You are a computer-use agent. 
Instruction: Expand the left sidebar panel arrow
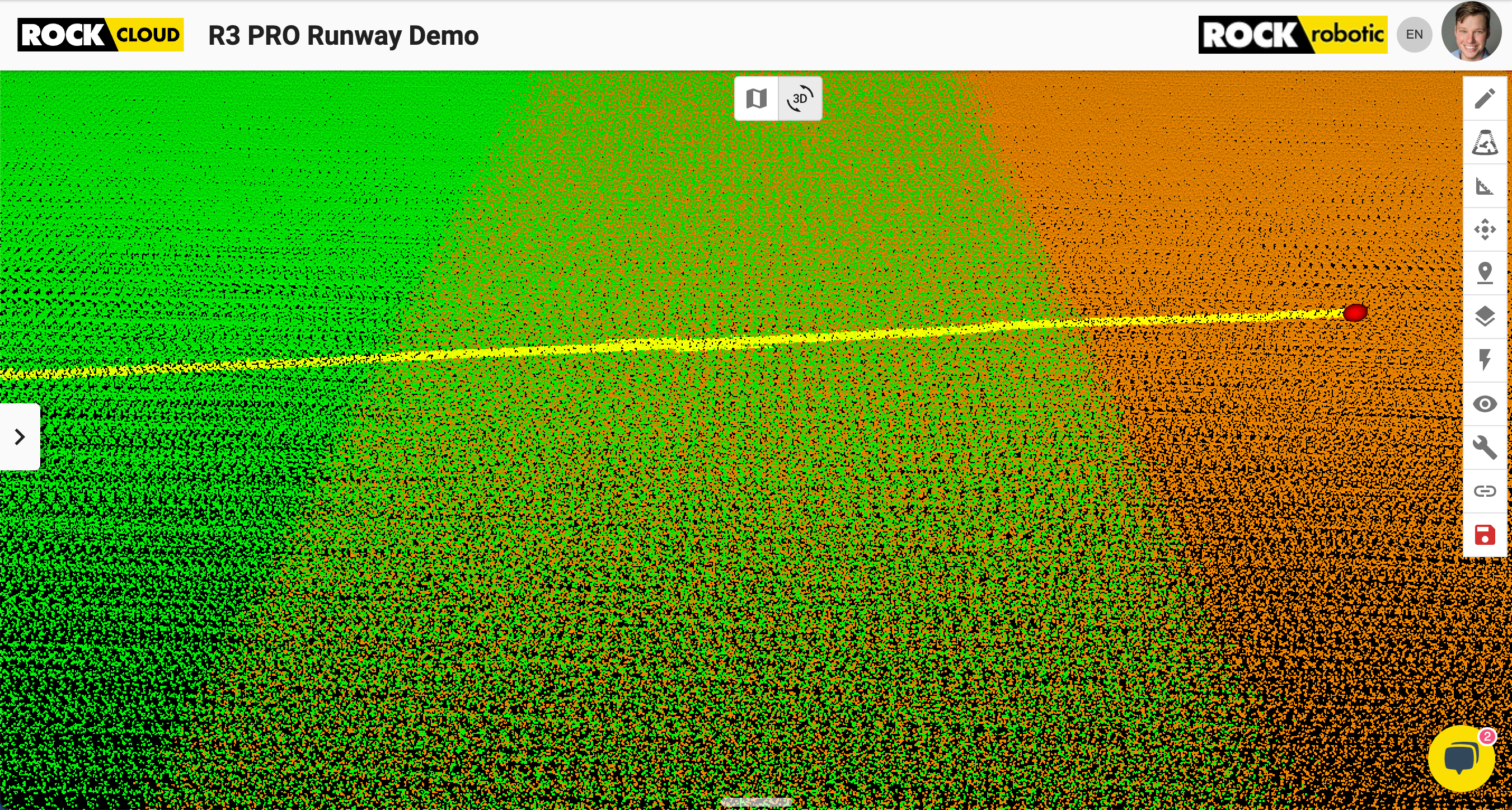20,437
